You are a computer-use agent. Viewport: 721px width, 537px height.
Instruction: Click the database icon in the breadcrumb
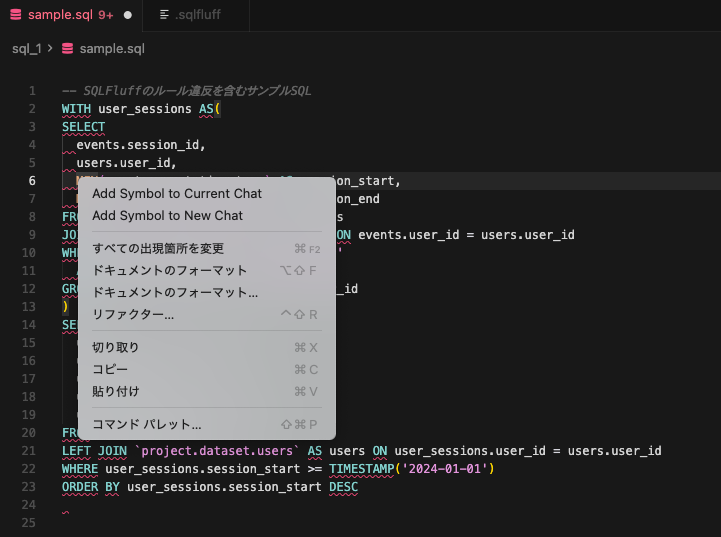(67, 48)
